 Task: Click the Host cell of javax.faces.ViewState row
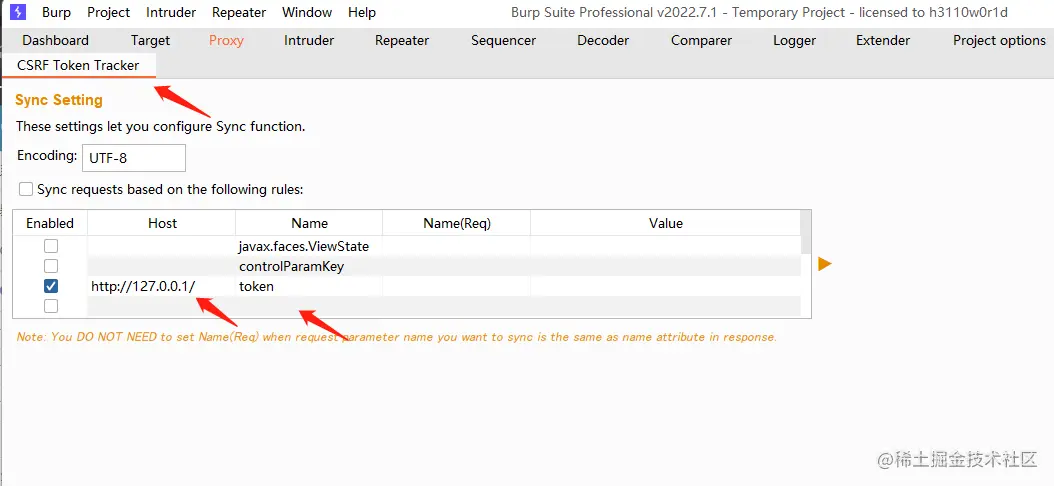click(161, 246)
